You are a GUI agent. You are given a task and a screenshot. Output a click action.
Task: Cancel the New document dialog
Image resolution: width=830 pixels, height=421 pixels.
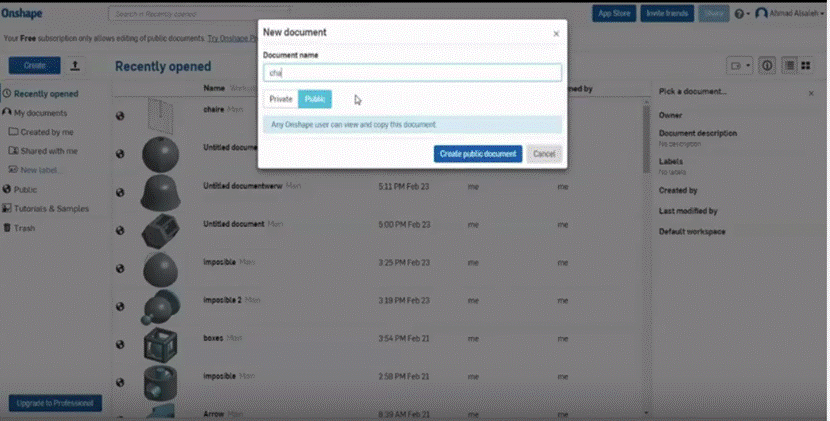tap(544, 154)
